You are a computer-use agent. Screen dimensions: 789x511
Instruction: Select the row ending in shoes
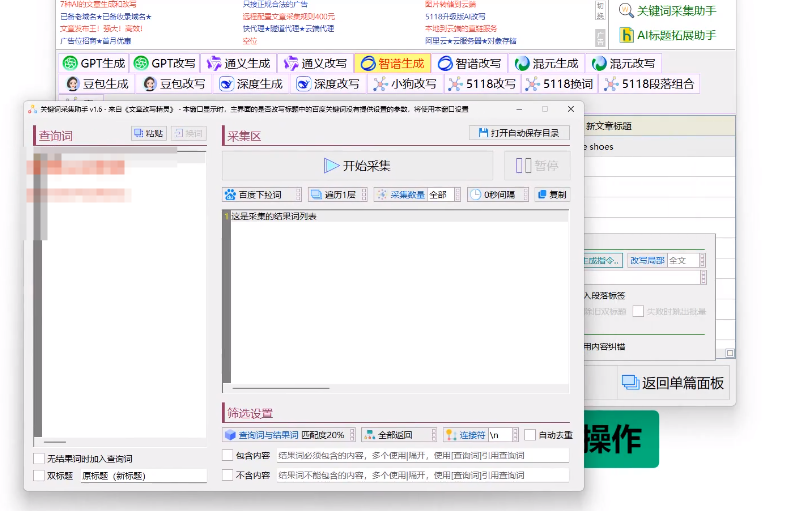659,147
